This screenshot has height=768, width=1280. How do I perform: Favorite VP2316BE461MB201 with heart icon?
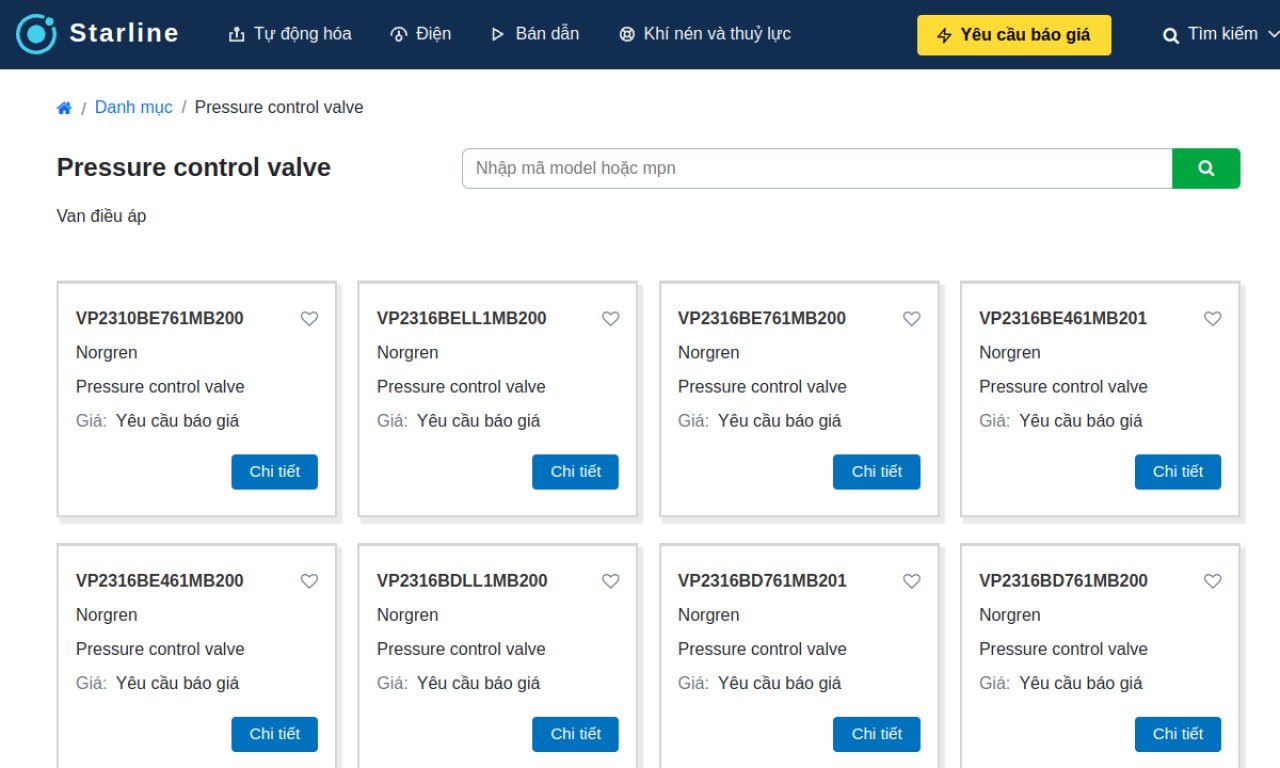(x=1212, y=319)
